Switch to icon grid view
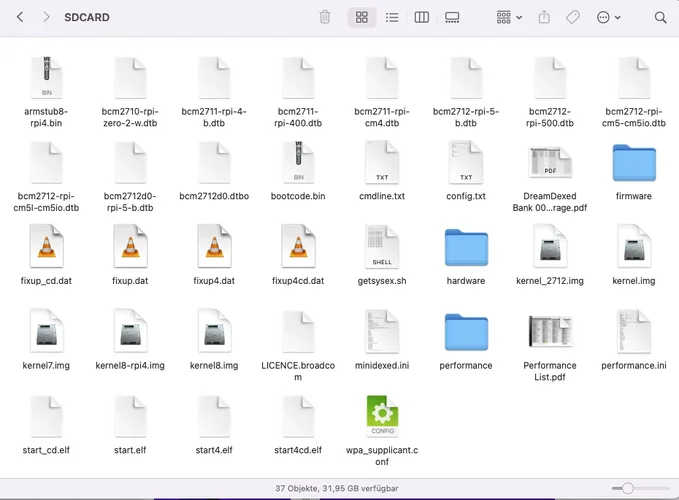 362,17
